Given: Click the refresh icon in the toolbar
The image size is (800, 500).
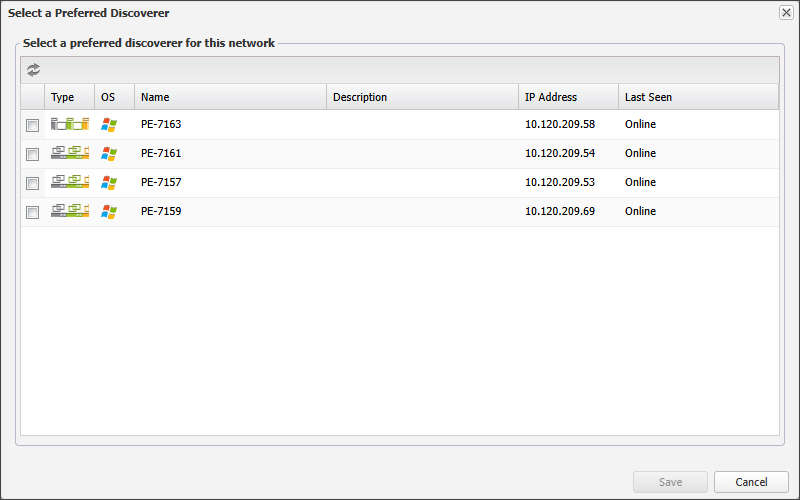Looking at the screenshot, I should pos(34,70).
